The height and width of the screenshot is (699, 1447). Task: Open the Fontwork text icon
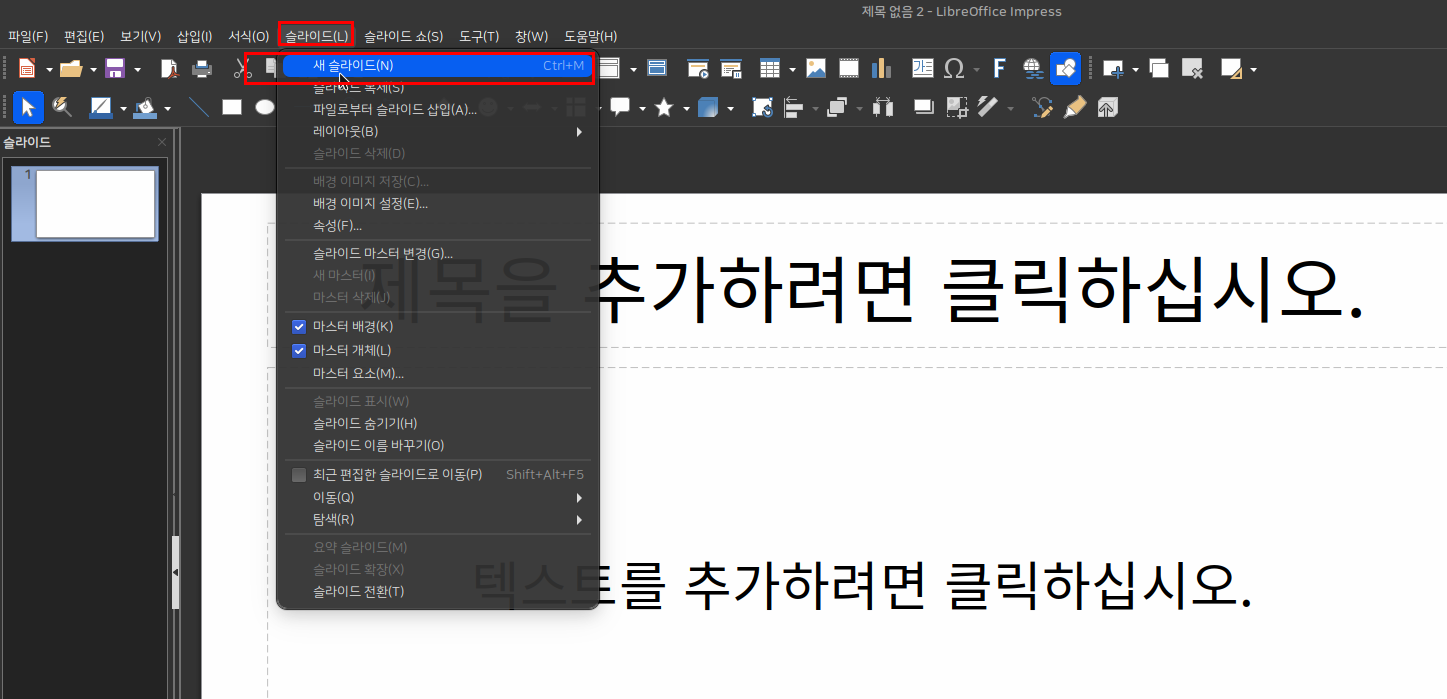point(998,68)
